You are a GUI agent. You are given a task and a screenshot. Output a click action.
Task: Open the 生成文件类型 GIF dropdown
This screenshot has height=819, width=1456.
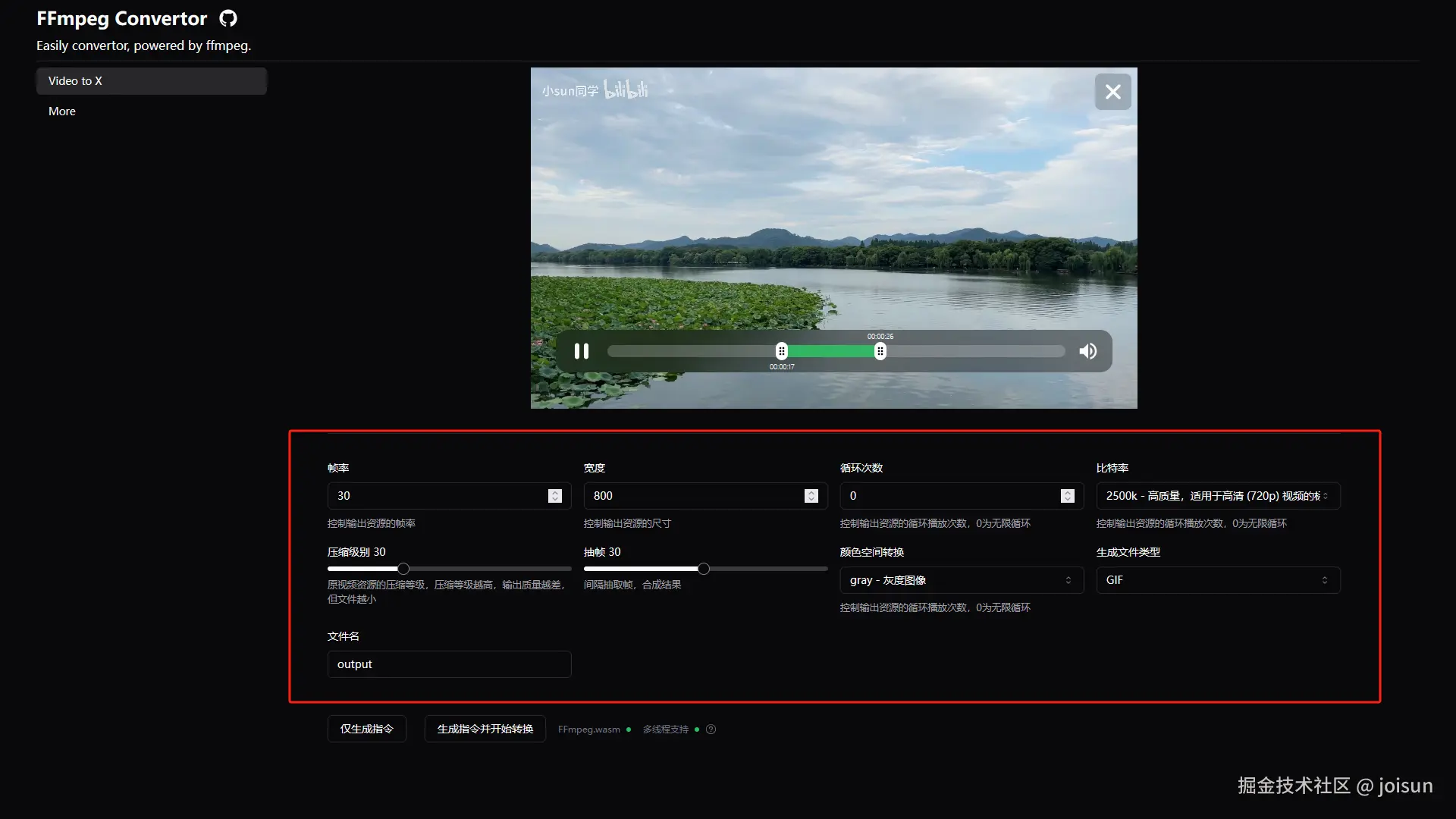pyautogui.click(x=1218, y=580)
